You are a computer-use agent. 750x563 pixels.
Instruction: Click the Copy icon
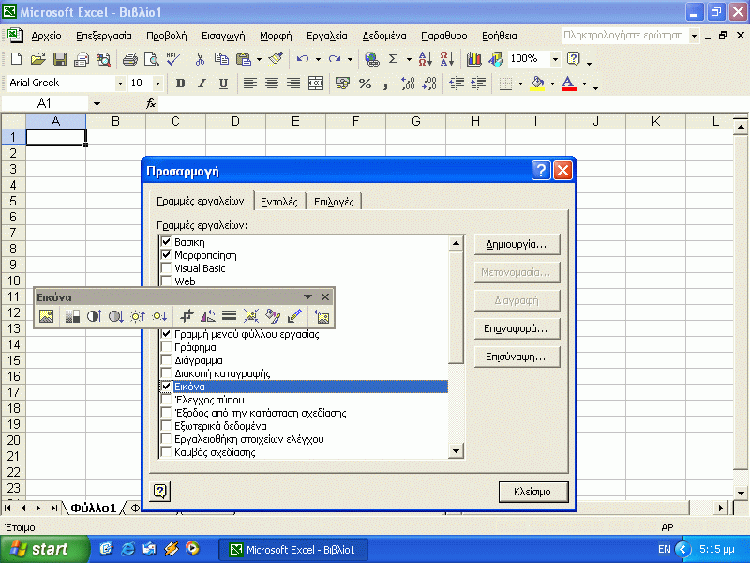(x=221, y=59)
